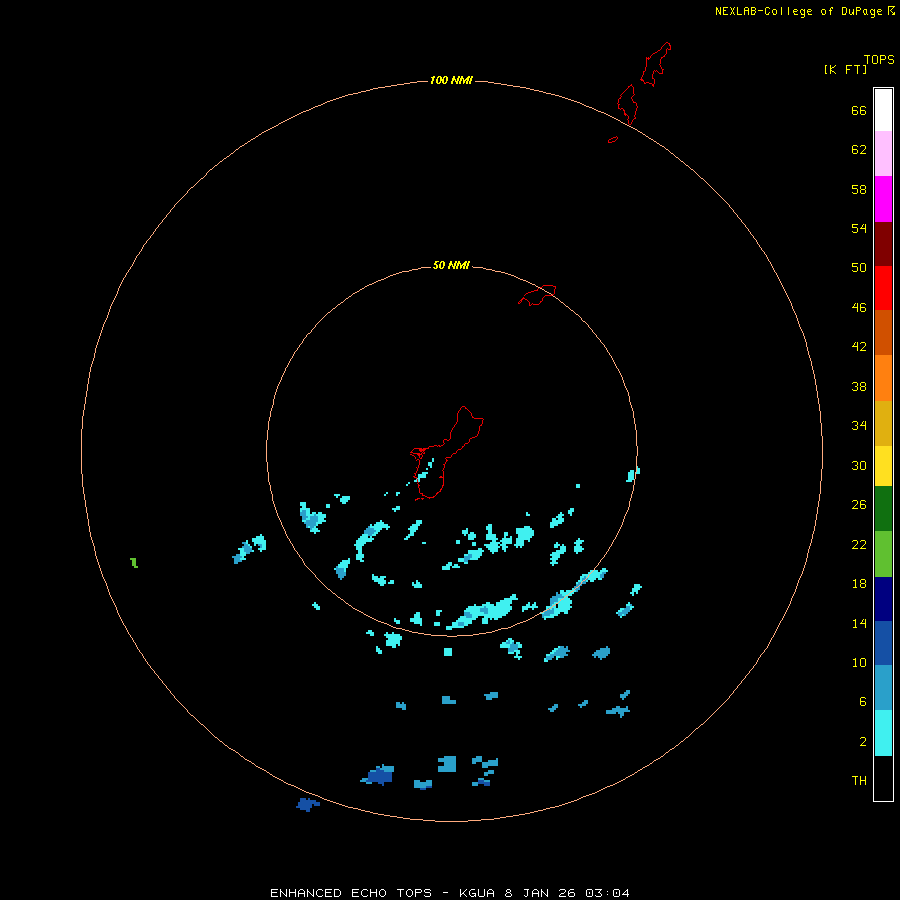Screen dimensions: 900x900
Task: Click the TH threshold label
Action: coord(859,780)
